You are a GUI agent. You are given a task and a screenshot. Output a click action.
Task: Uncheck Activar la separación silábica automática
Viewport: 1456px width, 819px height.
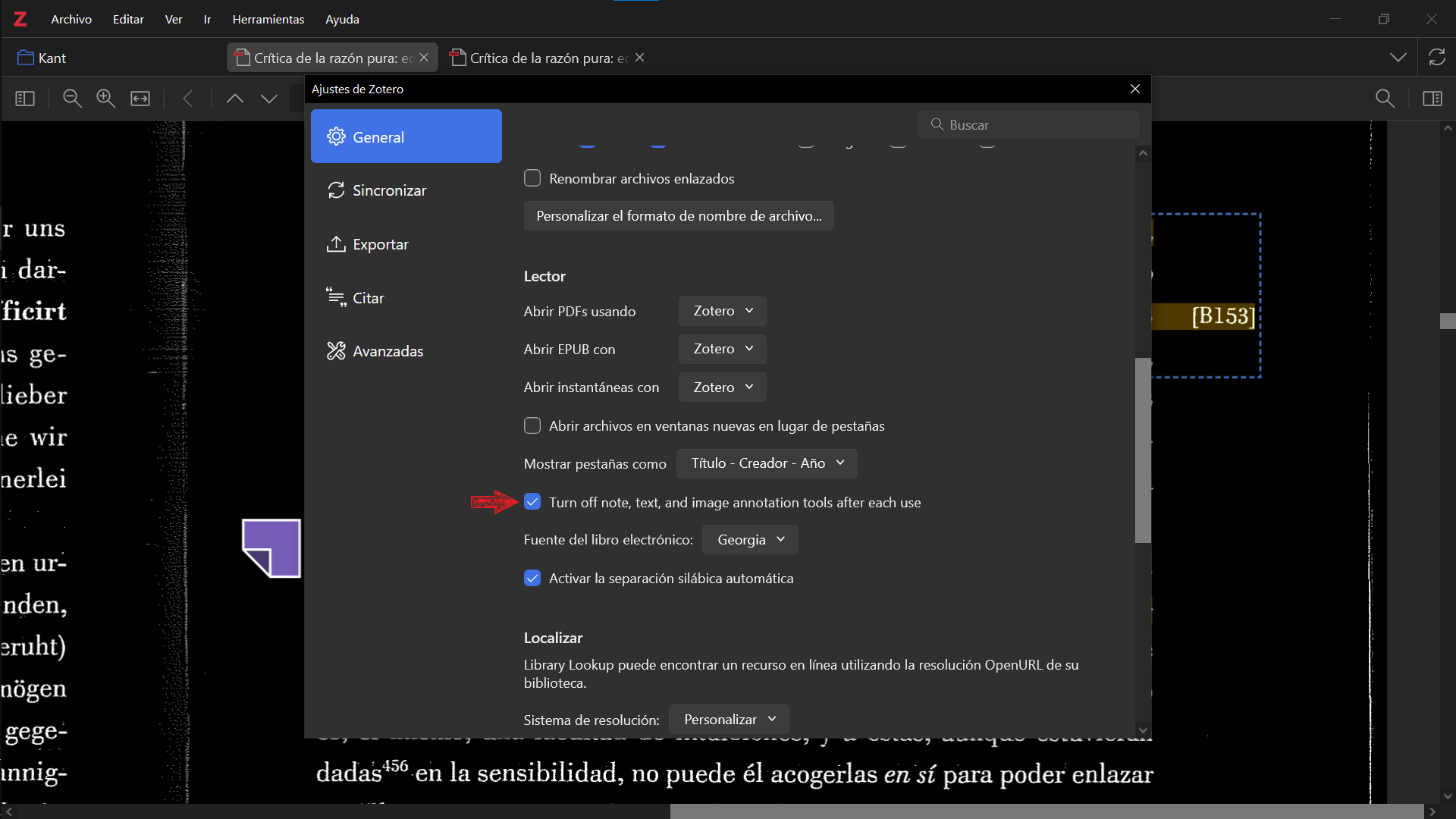point(532,579)
